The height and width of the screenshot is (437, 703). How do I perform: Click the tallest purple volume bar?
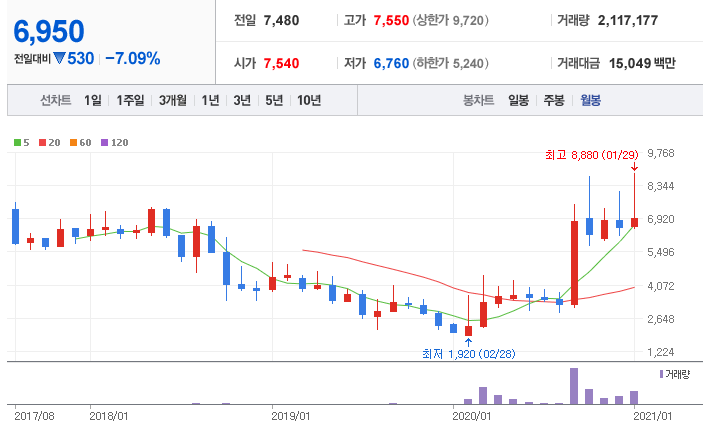click(574, 386)
